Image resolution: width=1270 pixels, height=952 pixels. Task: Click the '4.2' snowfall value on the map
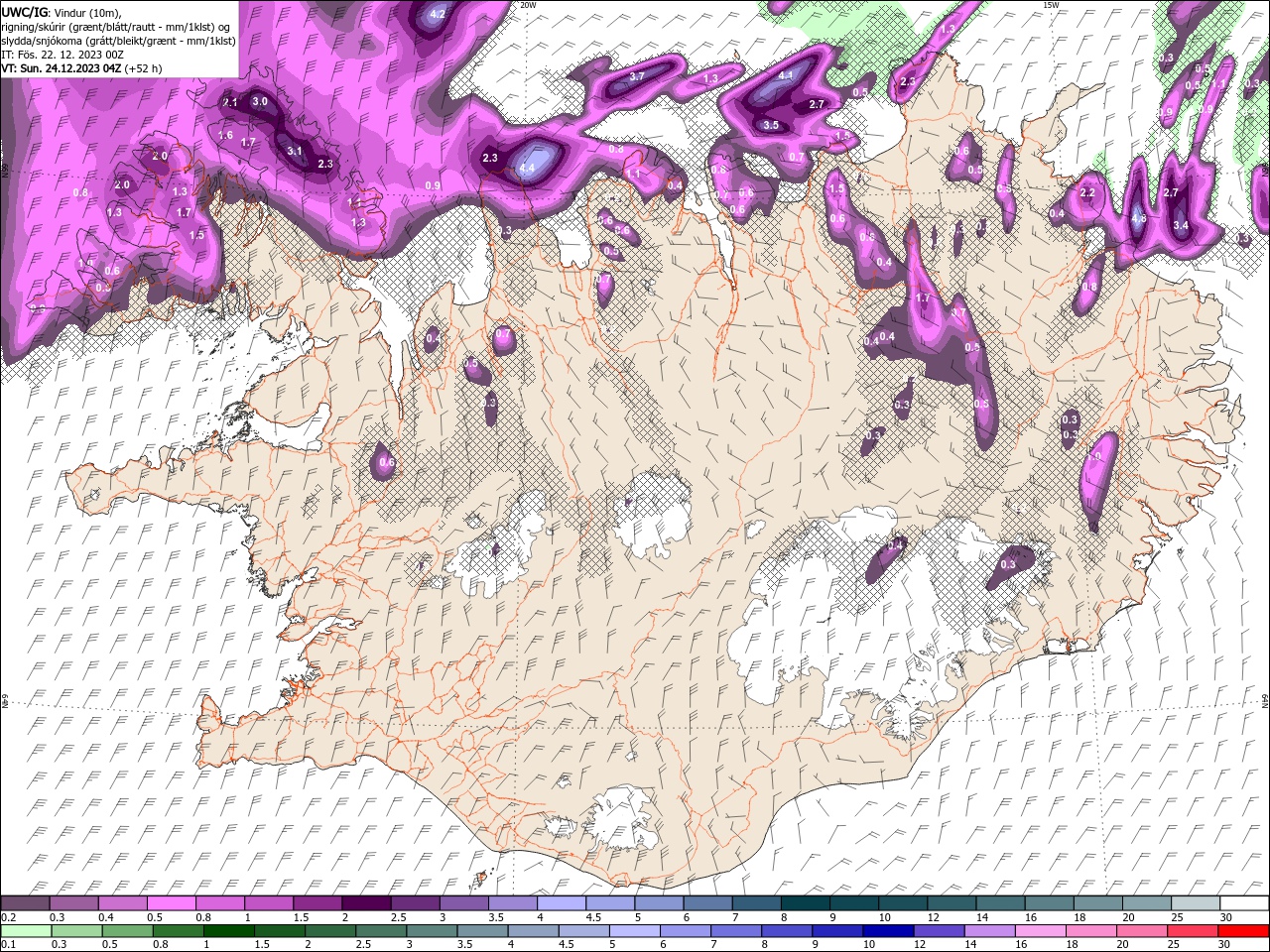coord(438,14)
